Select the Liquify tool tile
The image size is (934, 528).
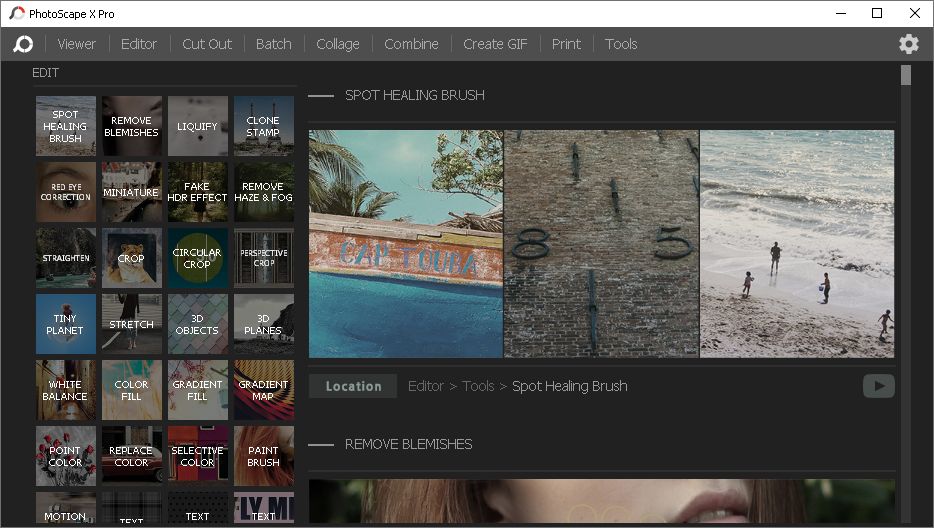[198, 126]
